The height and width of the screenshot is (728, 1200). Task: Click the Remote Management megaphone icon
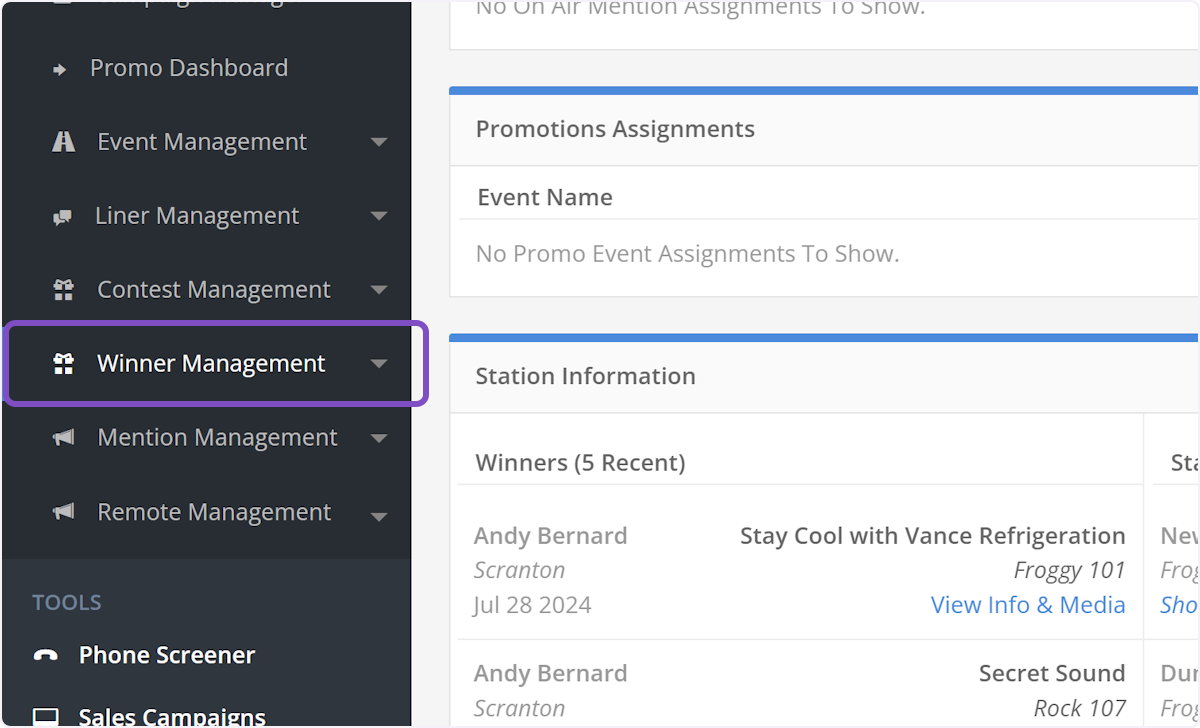[x=62, y=511]
